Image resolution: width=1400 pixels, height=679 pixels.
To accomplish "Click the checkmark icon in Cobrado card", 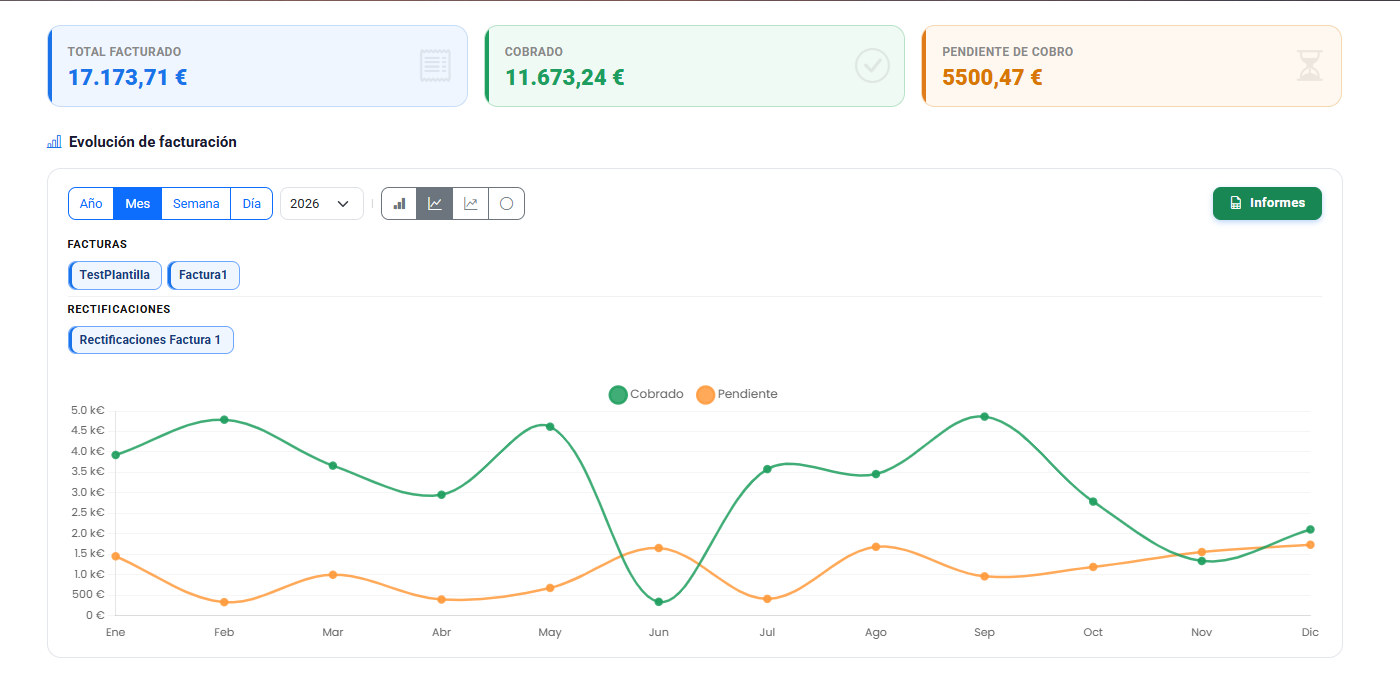I will [x=872, y=66].
